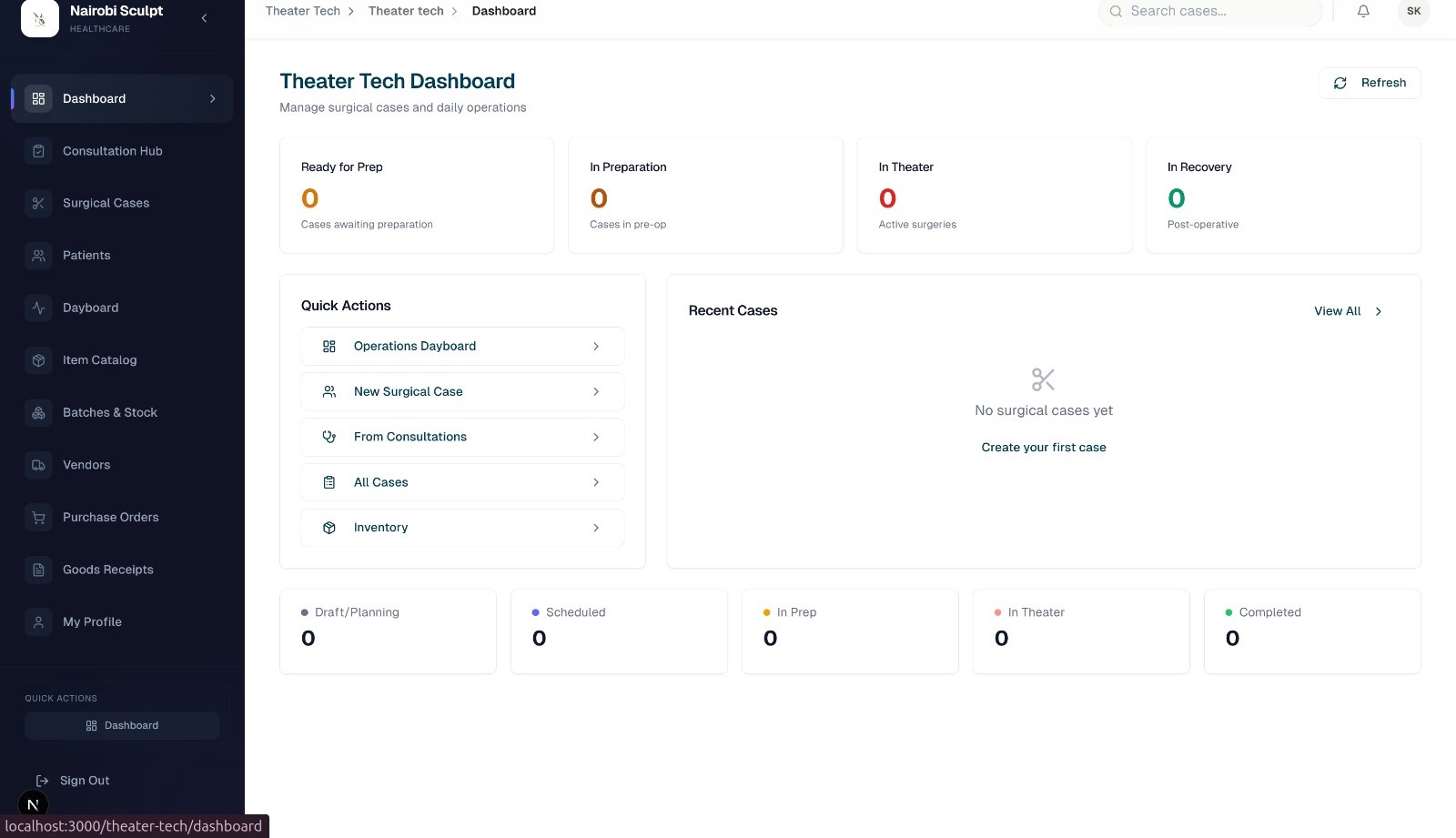
Task: Open the notifications bell icon
Action: pyautogui.click(x=1362, y=11)
